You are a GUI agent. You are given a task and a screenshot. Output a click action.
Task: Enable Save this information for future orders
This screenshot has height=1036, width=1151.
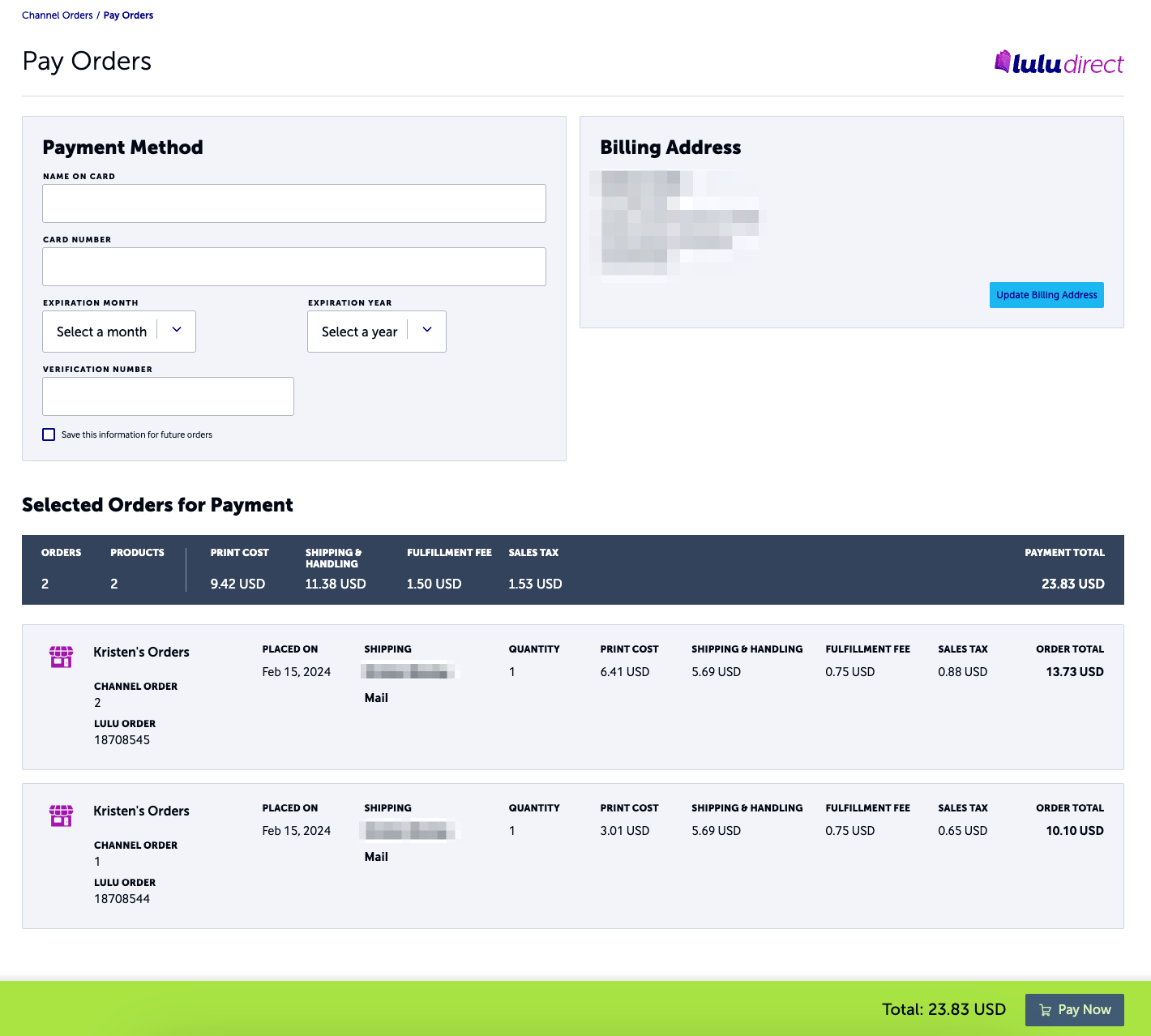pos(49,435)
